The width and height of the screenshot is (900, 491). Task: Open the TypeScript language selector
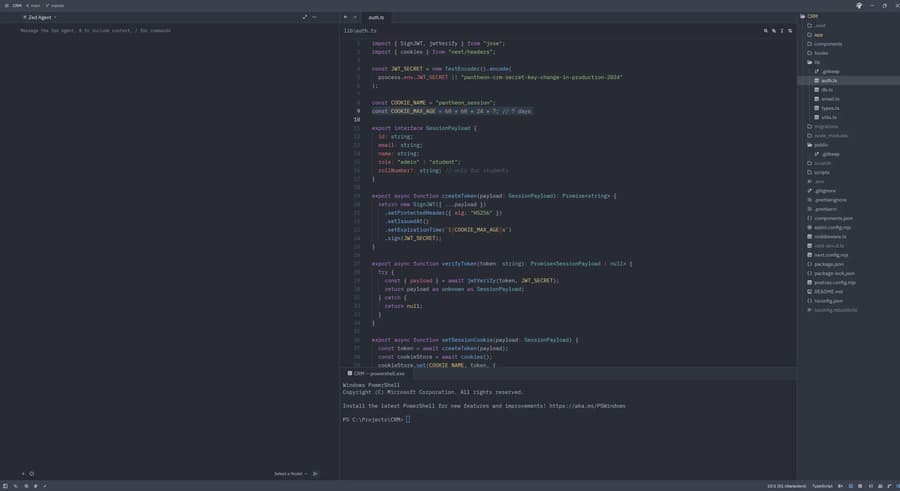point(822,486)
